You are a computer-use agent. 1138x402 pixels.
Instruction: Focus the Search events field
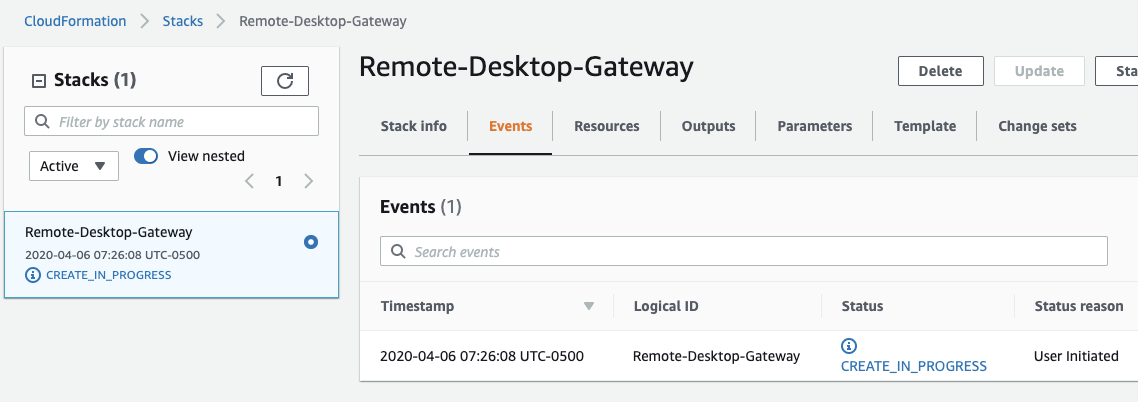pos(744,251)
